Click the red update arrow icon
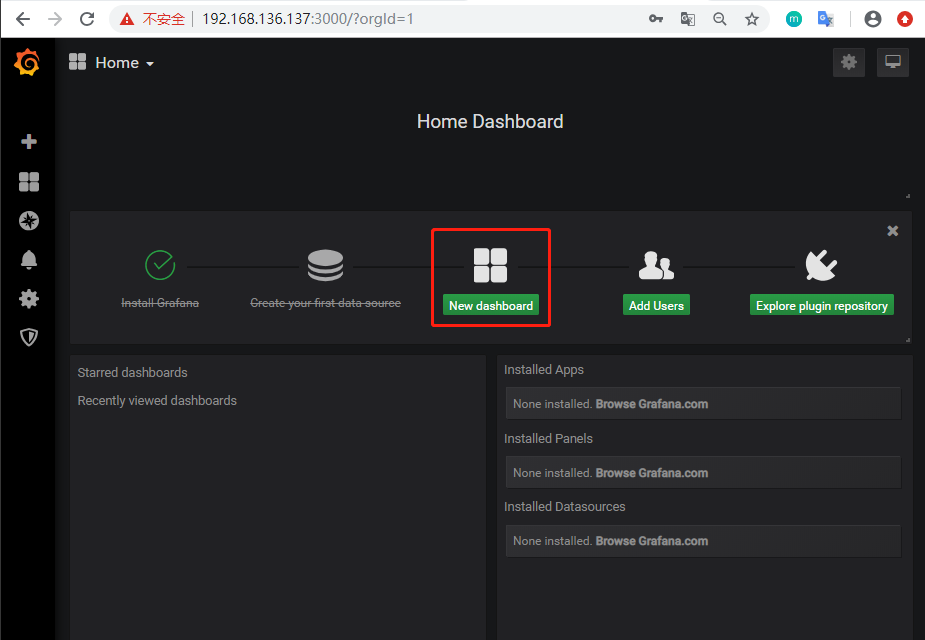The image size is (925, 640). [x=904, y=19]
